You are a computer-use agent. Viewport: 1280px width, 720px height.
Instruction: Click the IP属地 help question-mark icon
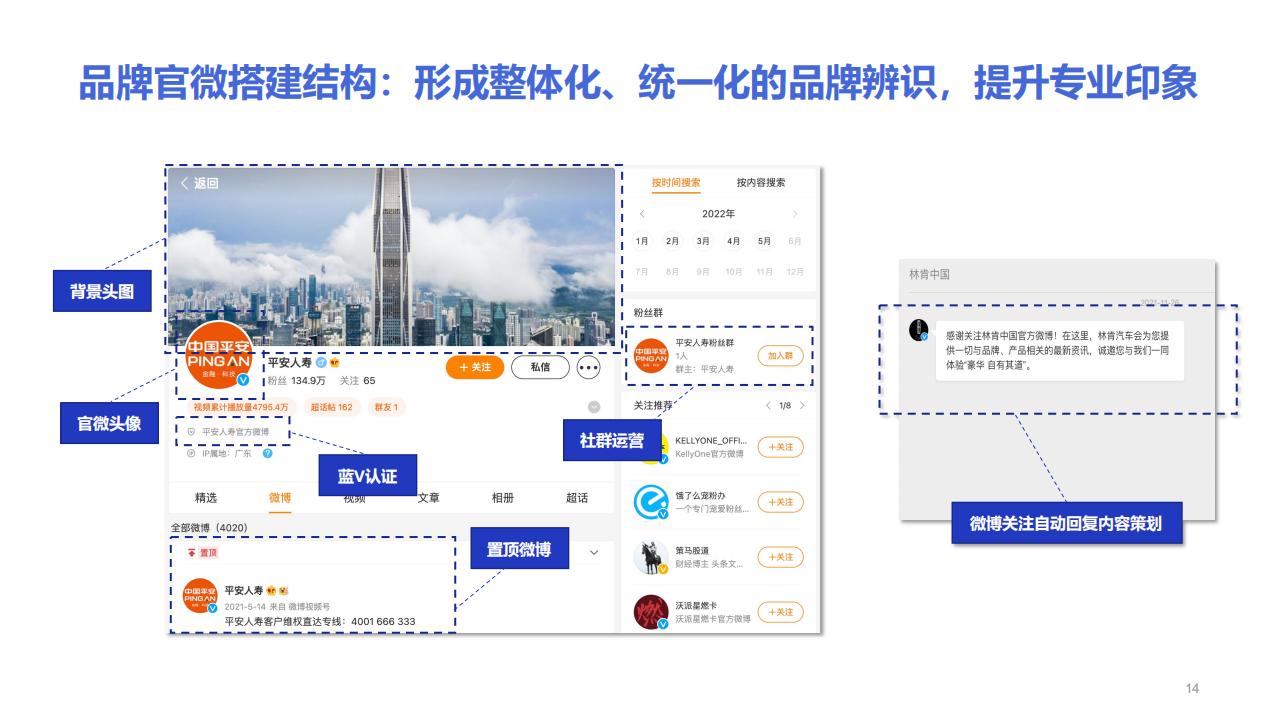coord(268,453)
